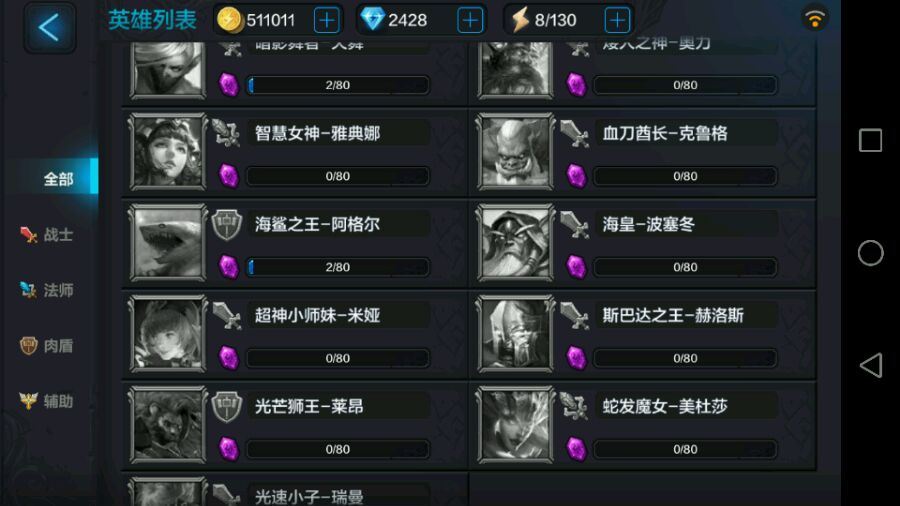The height and width of the screenshot is (506, 900).
Task: Tap Android home circle button
Action: (x=870, y=253)
